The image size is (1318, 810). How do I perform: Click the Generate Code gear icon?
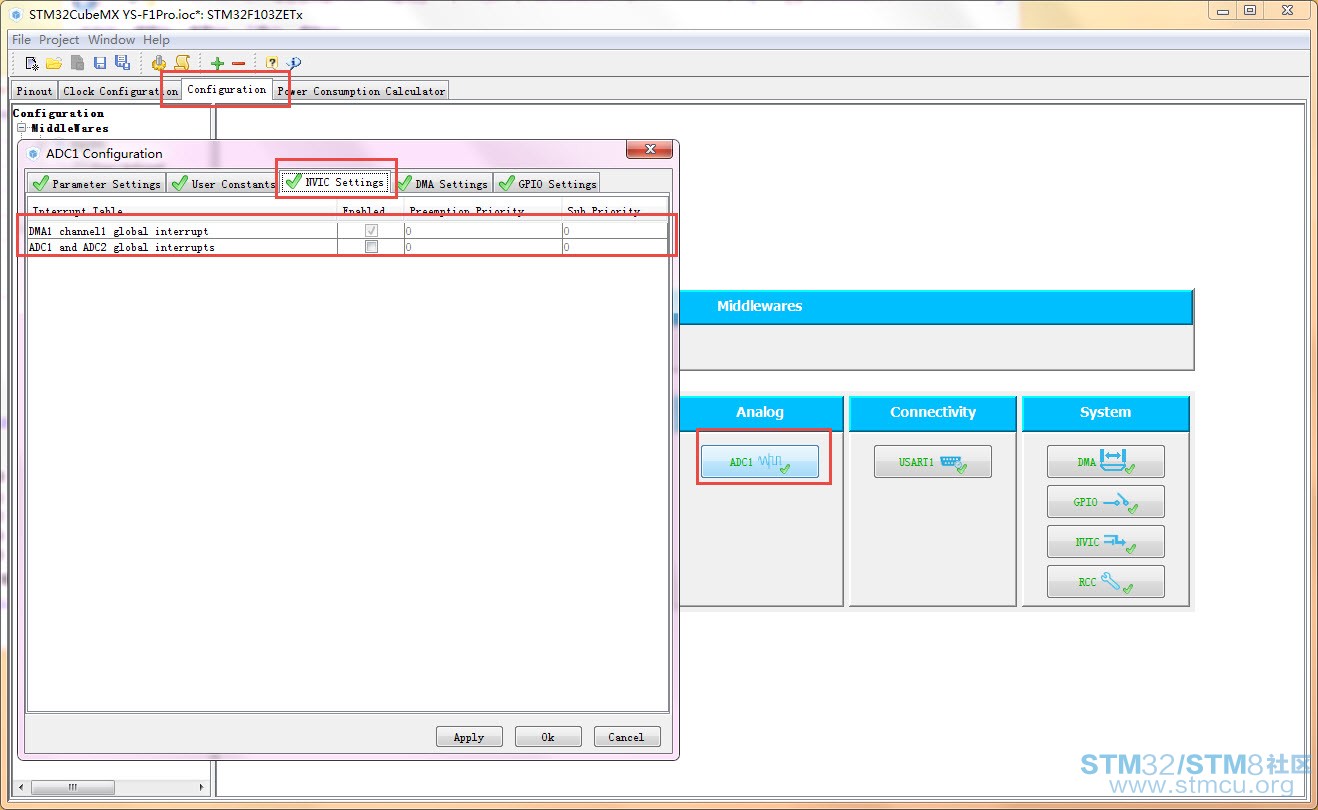159,63
